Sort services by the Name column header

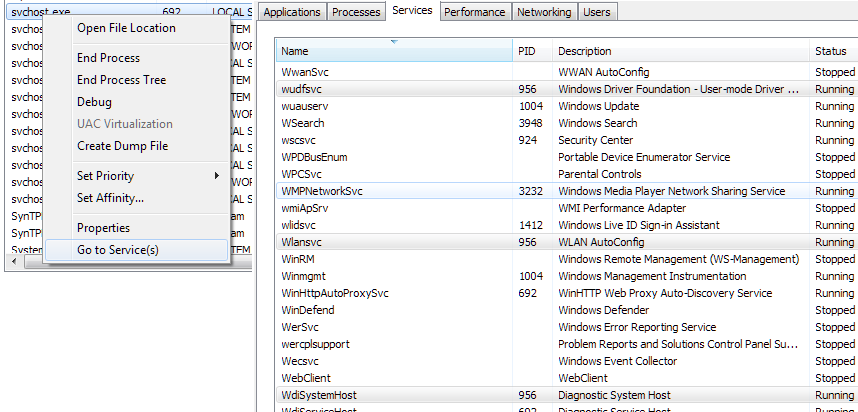(394, 51)
